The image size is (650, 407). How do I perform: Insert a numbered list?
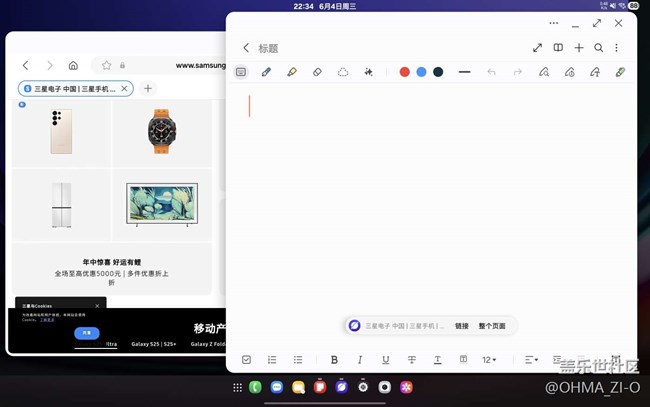pyautogui.click(x=272, y=360)
